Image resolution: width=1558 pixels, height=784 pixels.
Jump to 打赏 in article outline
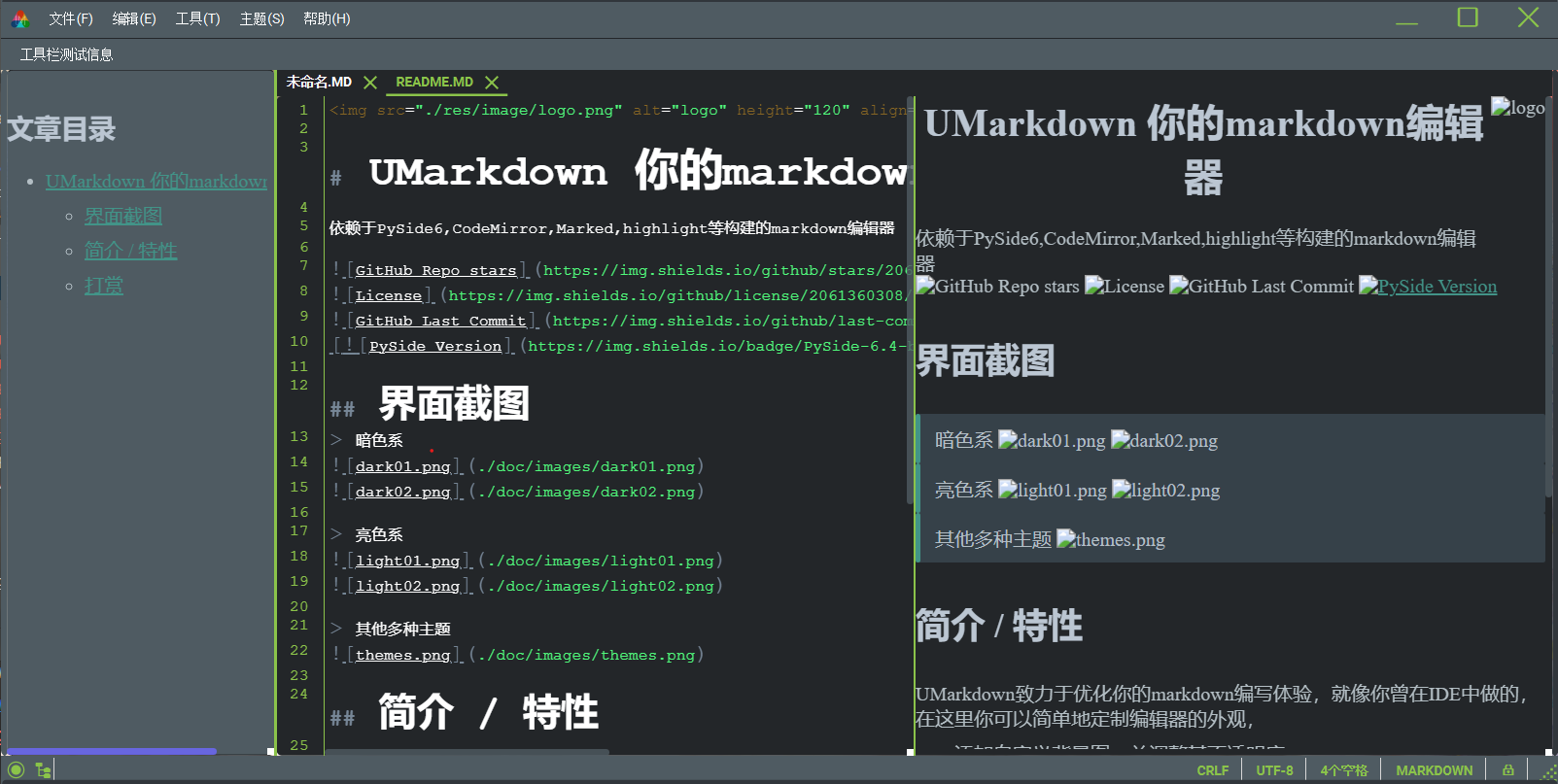click(x=104, y=286)
